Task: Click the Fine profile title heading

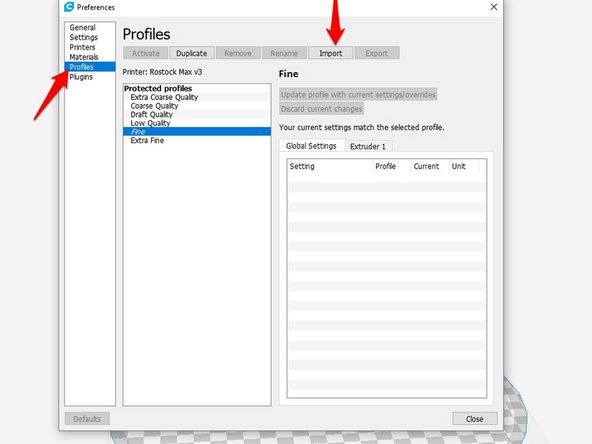Action: click(288, 74)
